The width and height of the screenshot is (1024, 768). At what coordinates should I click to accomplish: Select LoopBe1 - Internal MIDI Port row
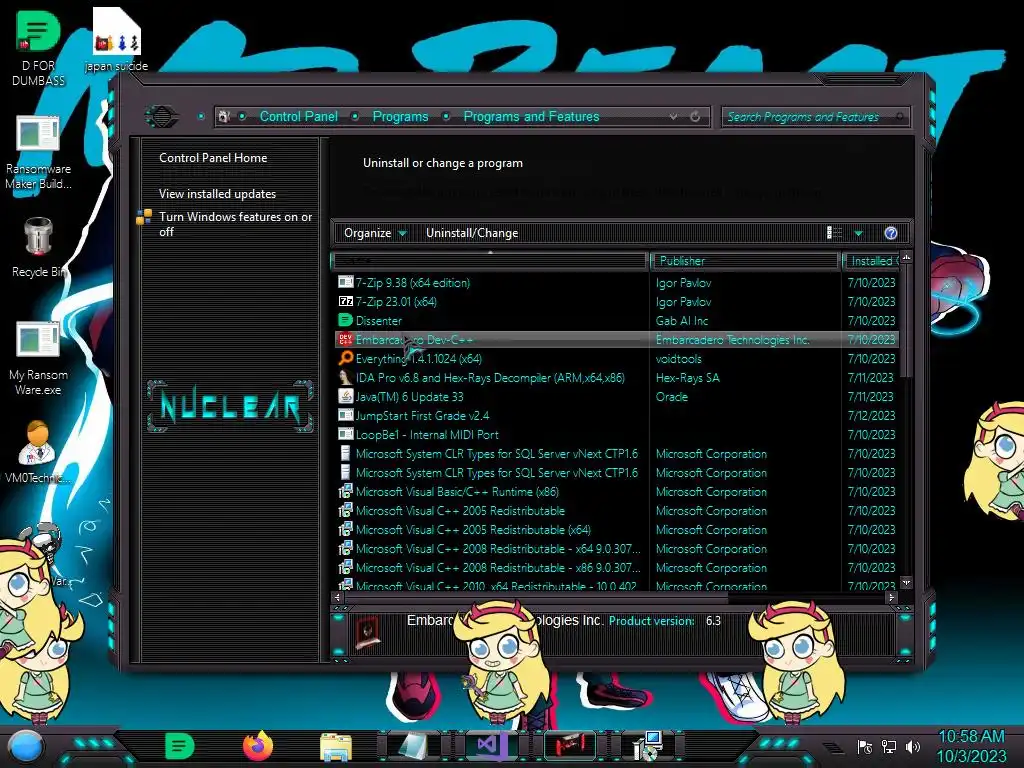(616, 434)
